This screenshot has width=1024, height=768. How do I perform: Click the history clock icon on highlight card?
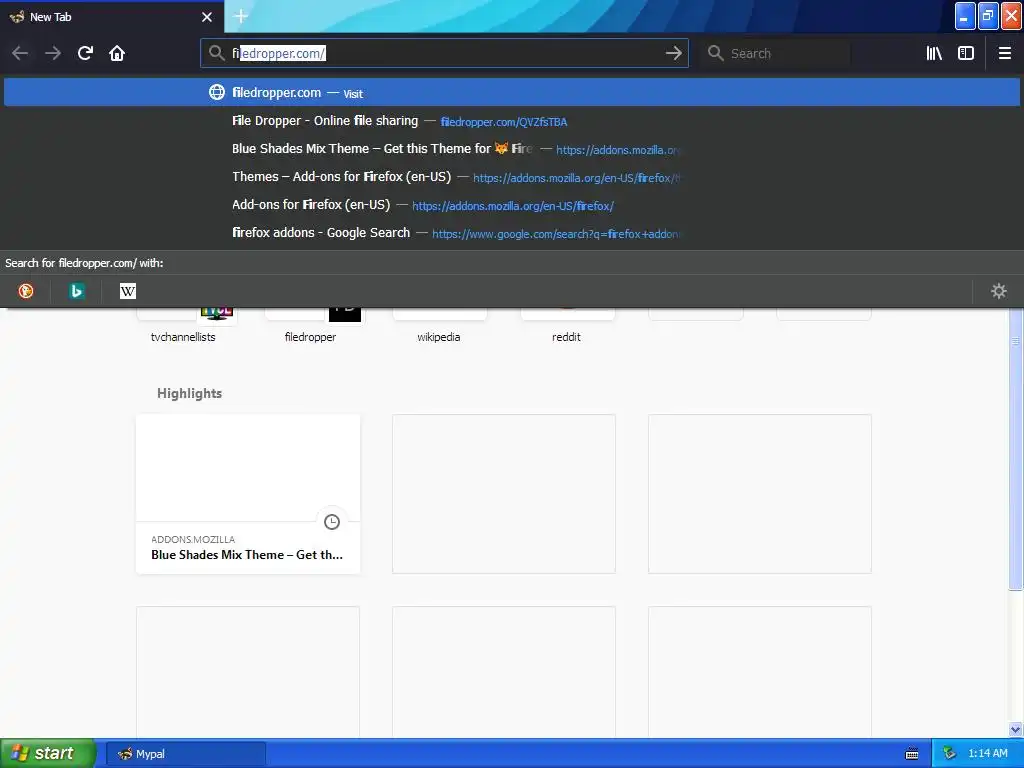(332, 522)
